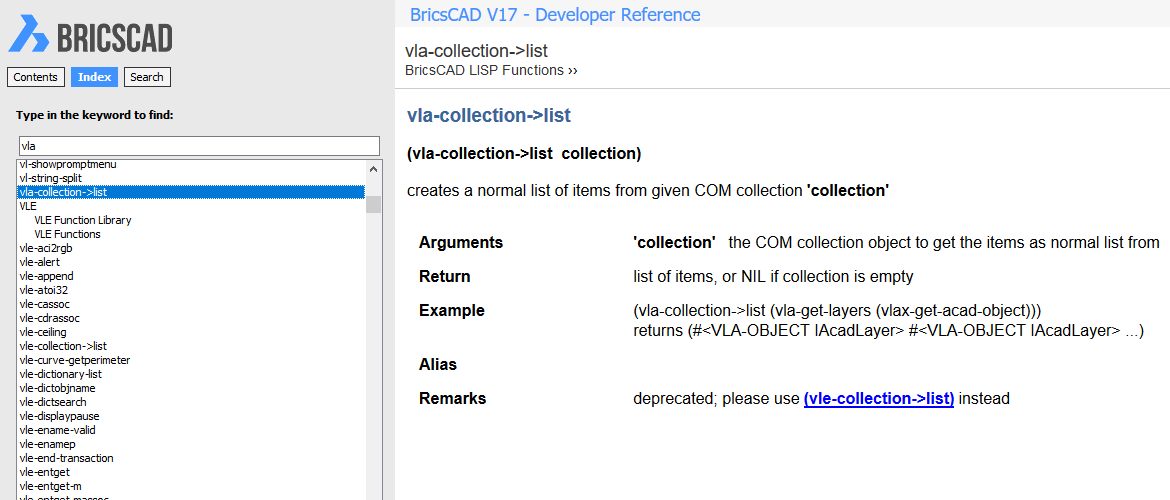Click the keyword search input field
1170x500 pixels.
(198, 146)
